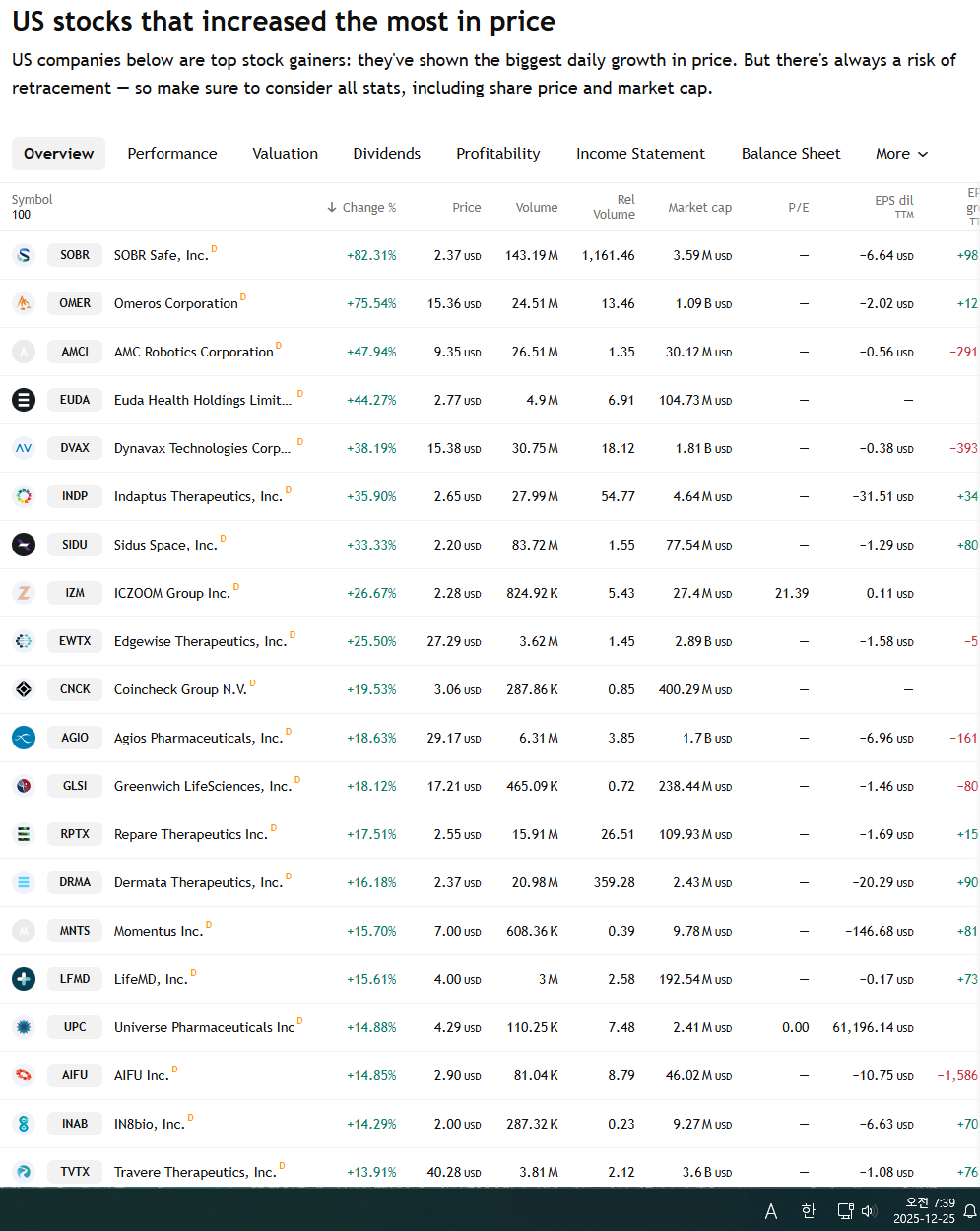
Task: Click the −31.51 EPS value for INDP
Action: click(x=882, y=496)
